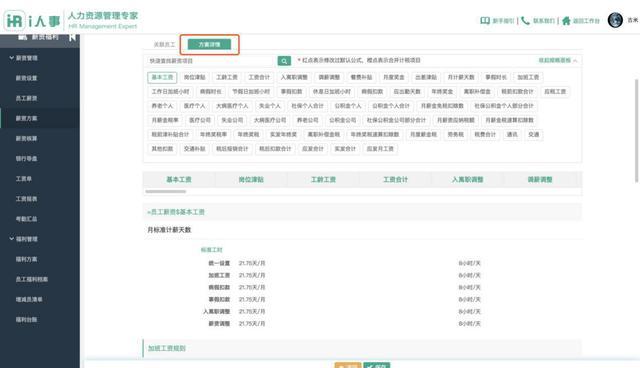Click the 薪资福利 module icon in sidebar header

22,37
